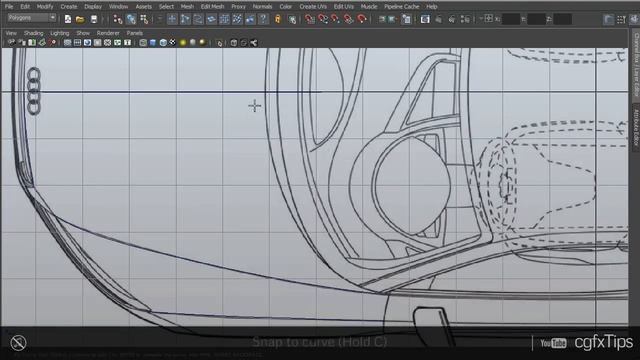Screen dimensions: 640x360
Task: Open input line operation mode dropdown arrow
Action: coord(481,19)
